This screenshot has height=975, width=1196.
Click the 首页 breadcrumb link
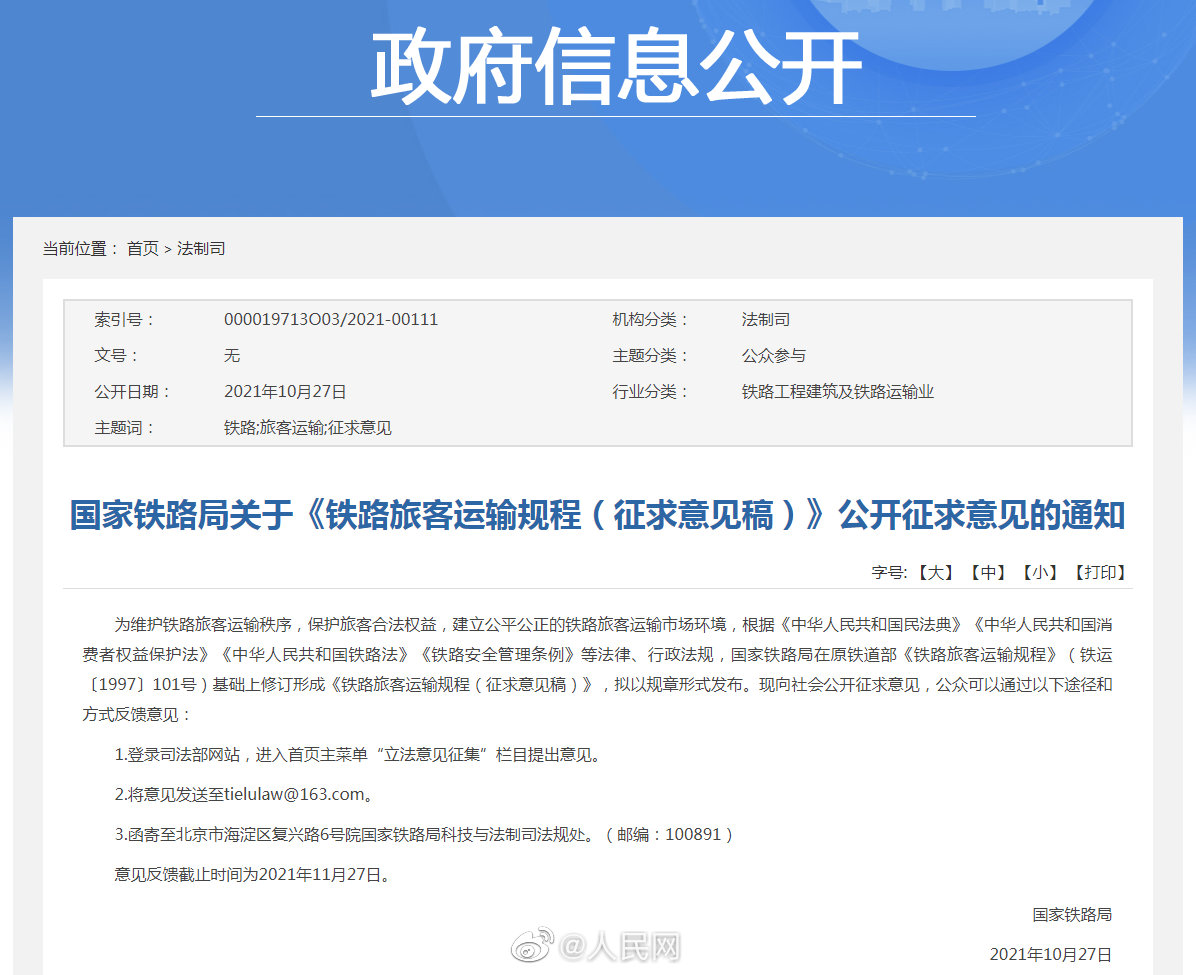[x=142, y=249]
